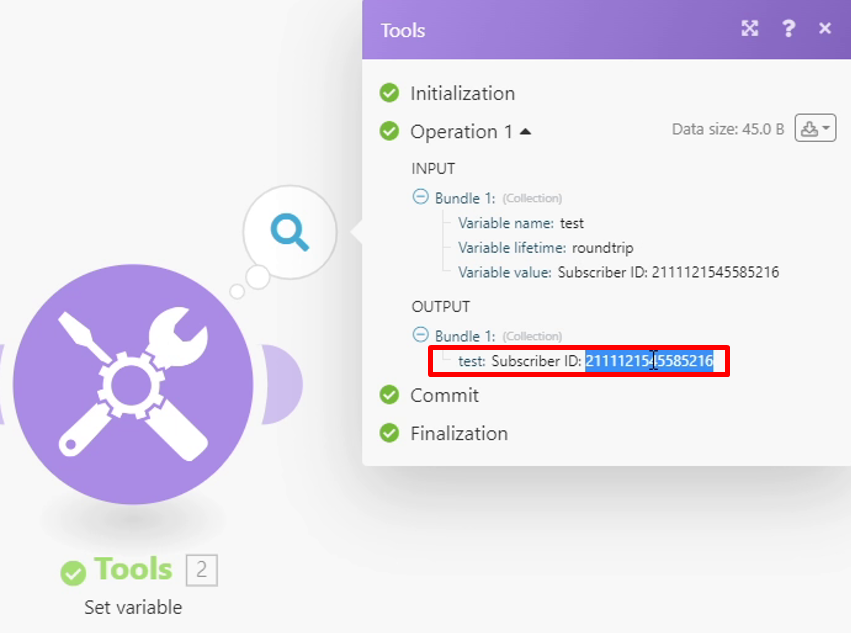Click the checkmark icon next to Operation 1
The image size is (851, 633).
(390, 131)
